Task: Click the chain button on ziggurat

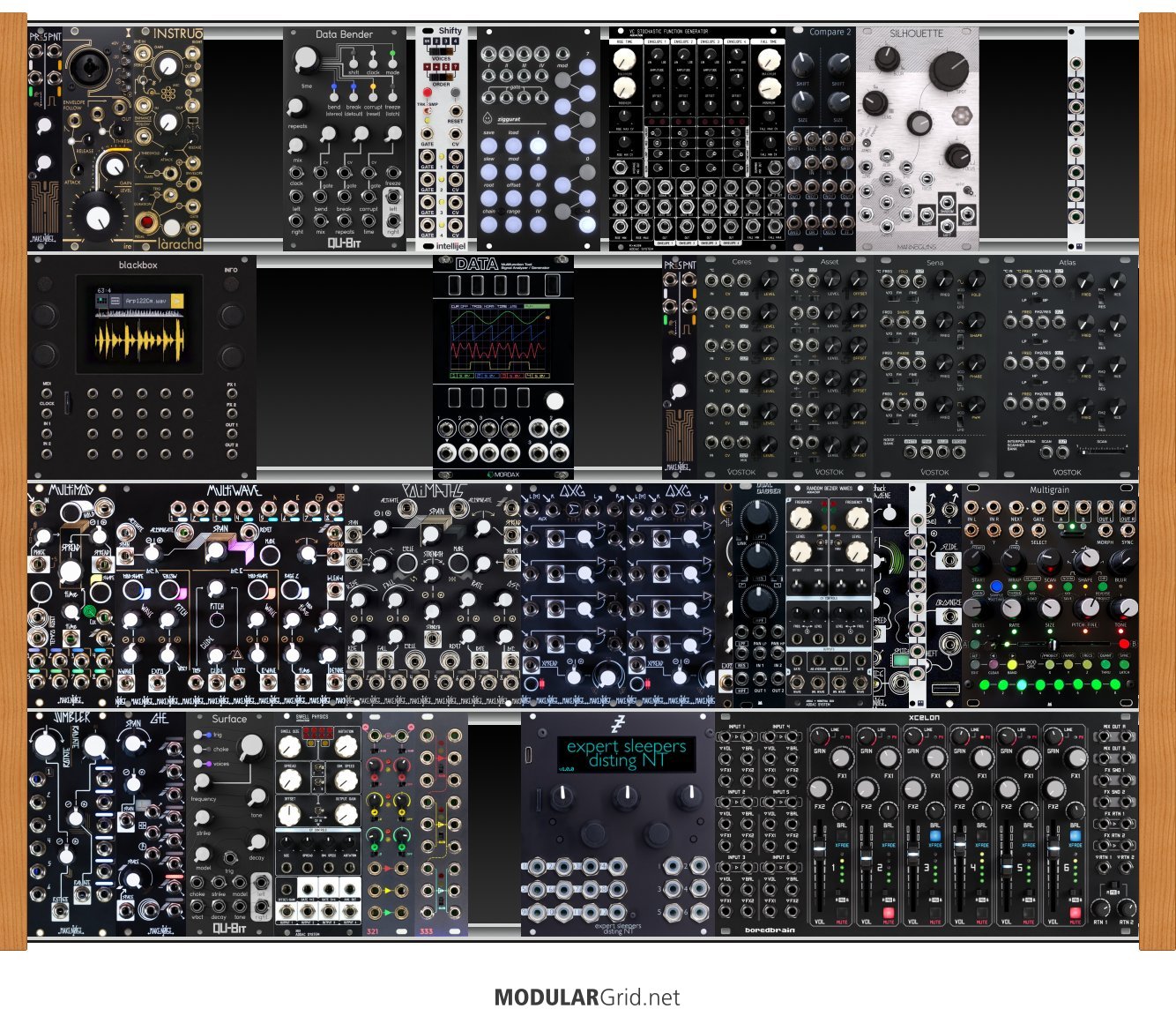Action: (x=488, y=224)
